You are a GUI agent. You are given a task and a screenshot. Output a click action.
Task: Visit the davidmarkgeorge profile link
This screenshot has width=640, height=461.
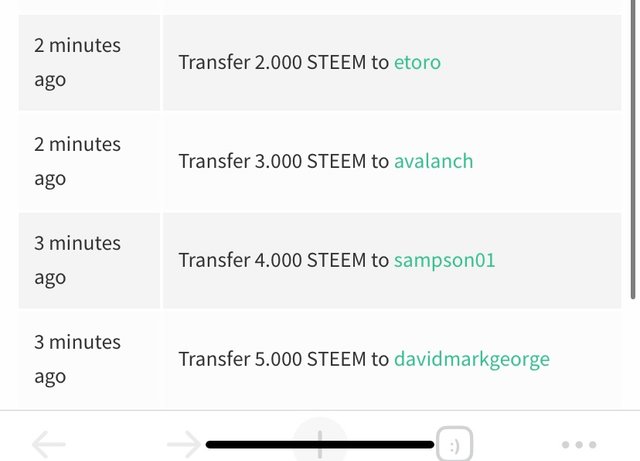click(471, 359)
